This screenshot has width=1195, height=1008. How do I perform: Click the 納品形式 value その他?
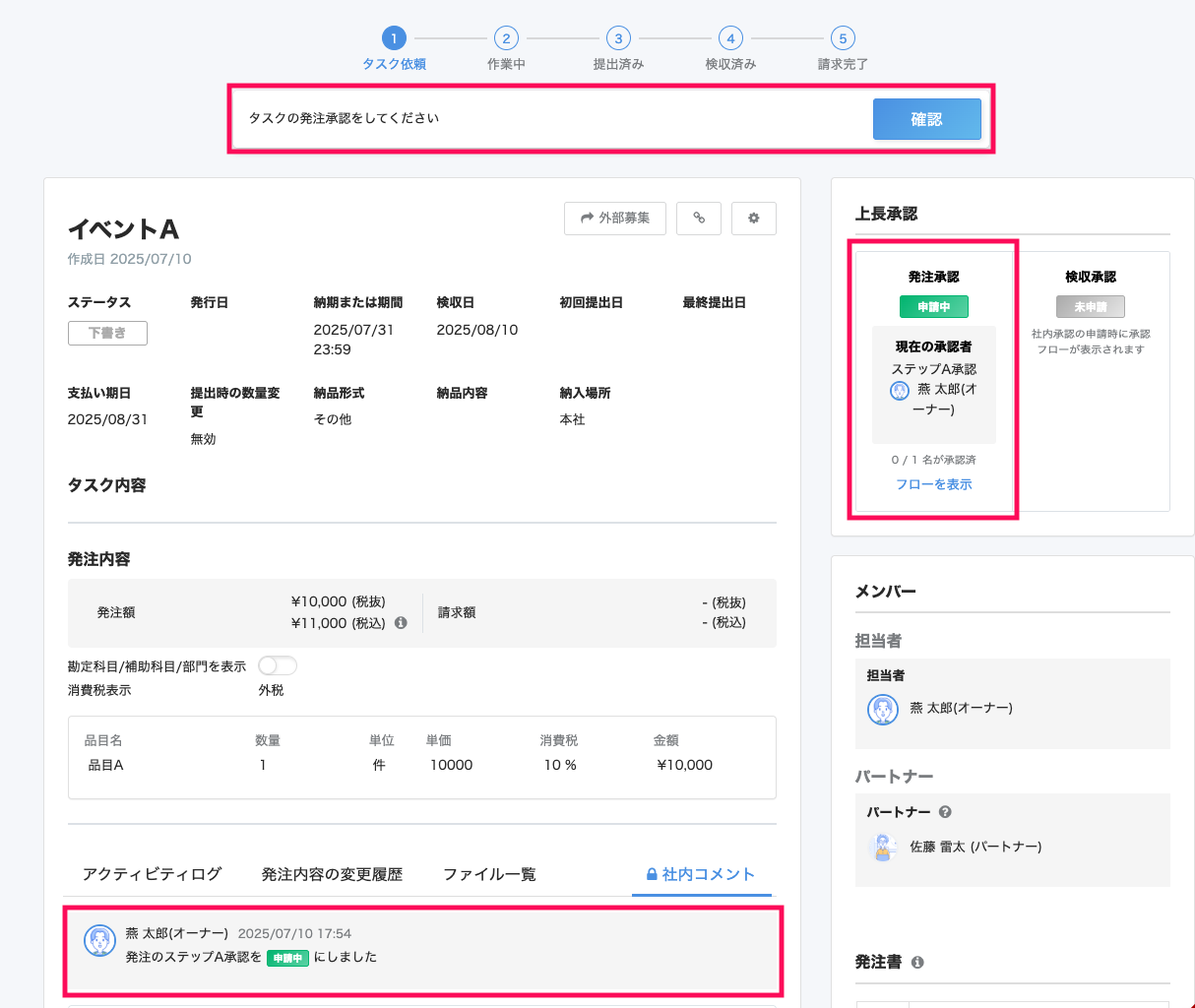point(333,419)
